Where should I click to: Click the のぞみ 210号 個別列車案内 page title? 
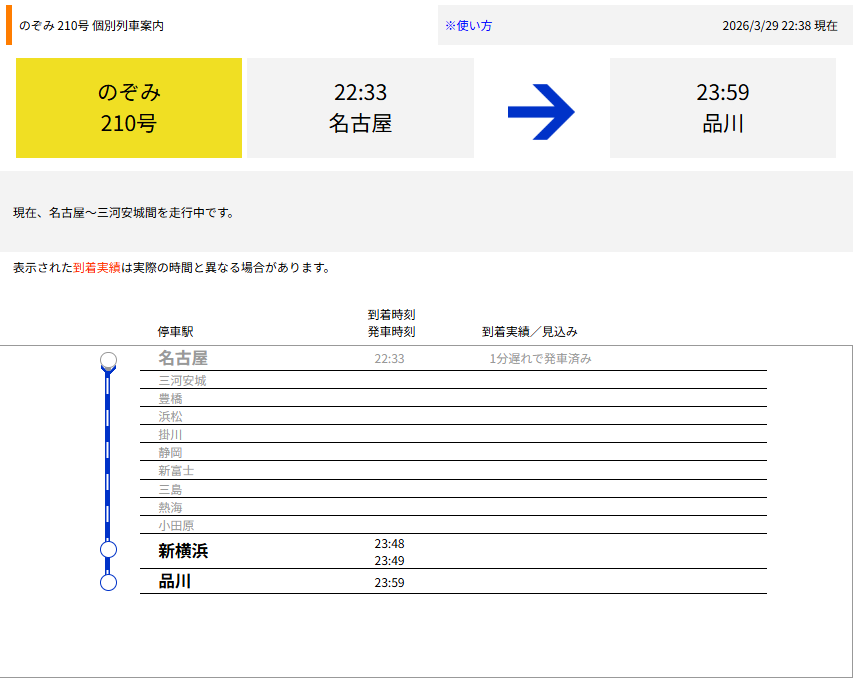coord(91,26)
